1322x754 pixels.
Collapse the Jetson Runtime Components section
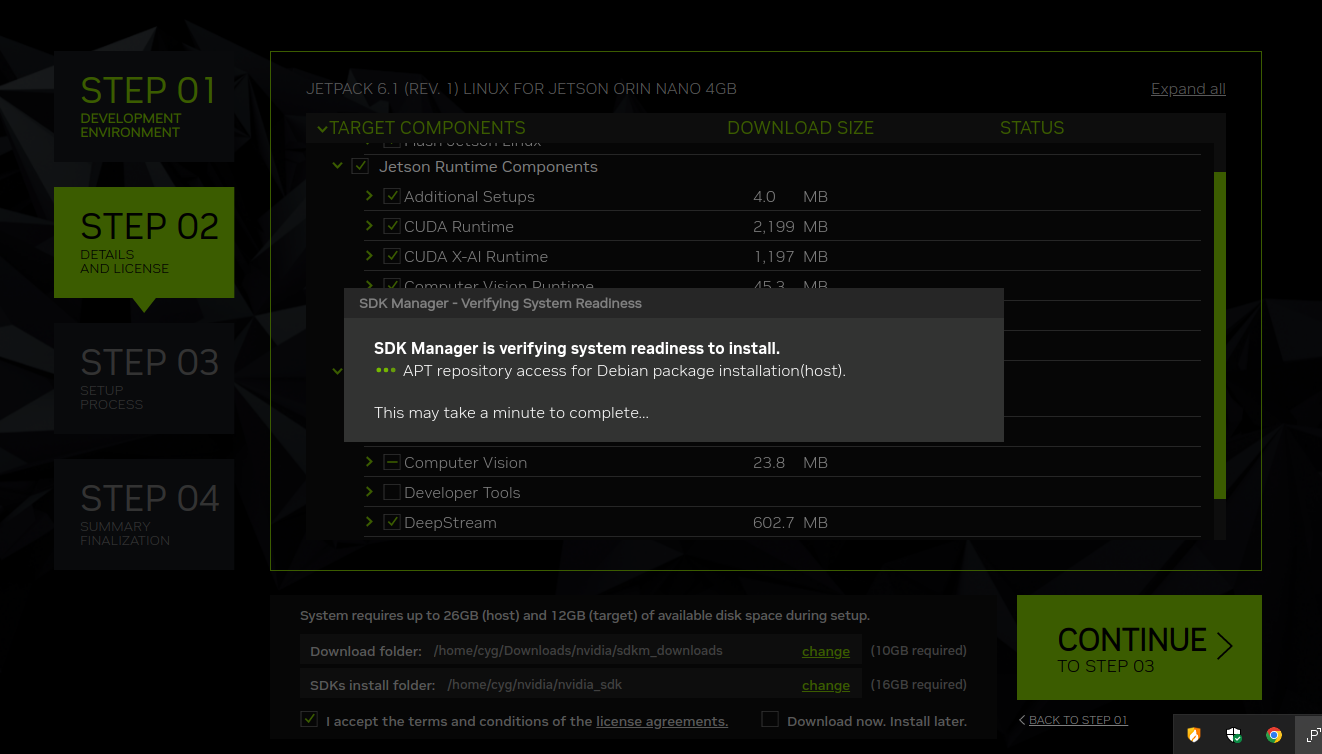click(337, 166)
